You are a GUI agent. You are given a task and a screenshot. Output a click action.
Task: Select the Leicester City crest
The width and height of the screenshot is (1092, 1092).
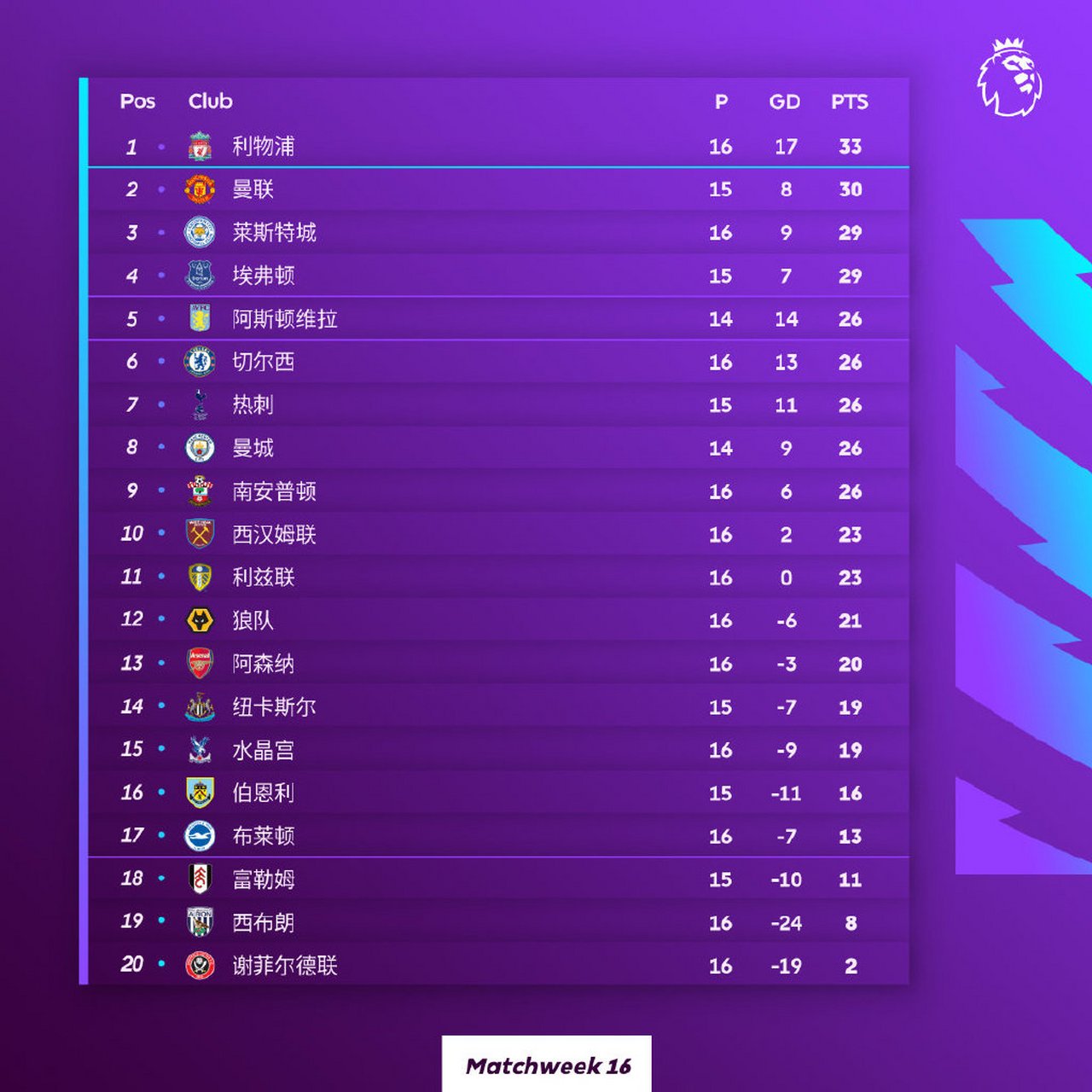(x=200, y=232)
